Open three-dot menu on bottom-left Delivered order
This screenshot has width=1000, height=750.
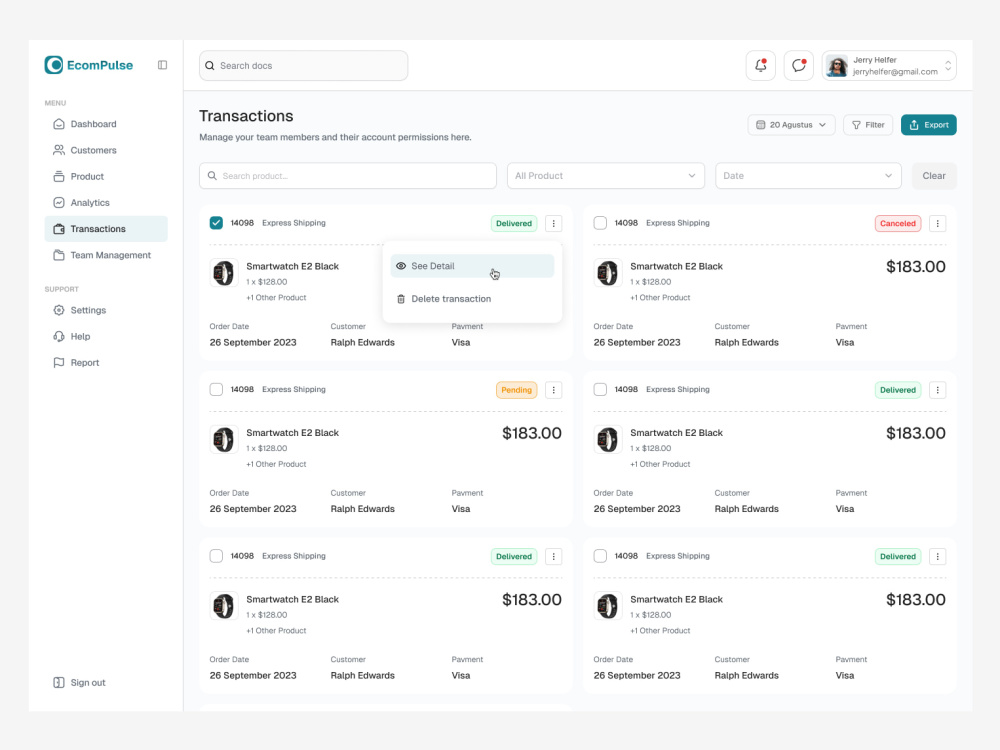pyautogui.click(x=554, y=556)
